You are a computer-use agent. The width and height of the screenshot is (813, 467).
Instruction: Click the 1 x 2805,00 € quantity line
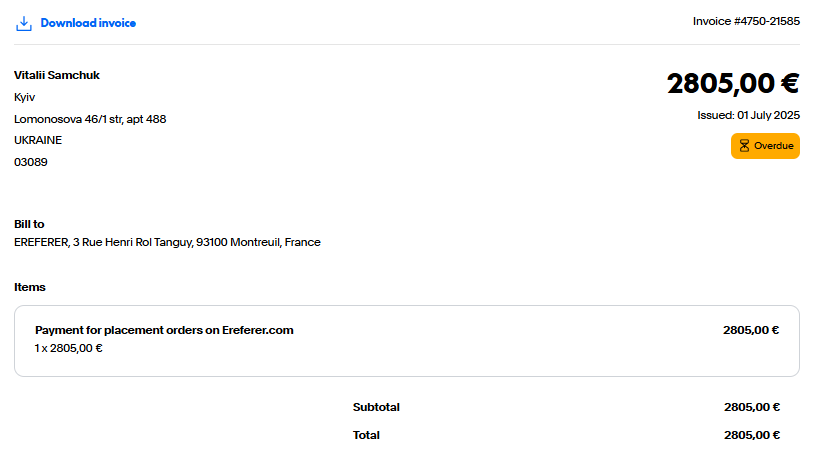pyautogui.click(x=68, y=348)
